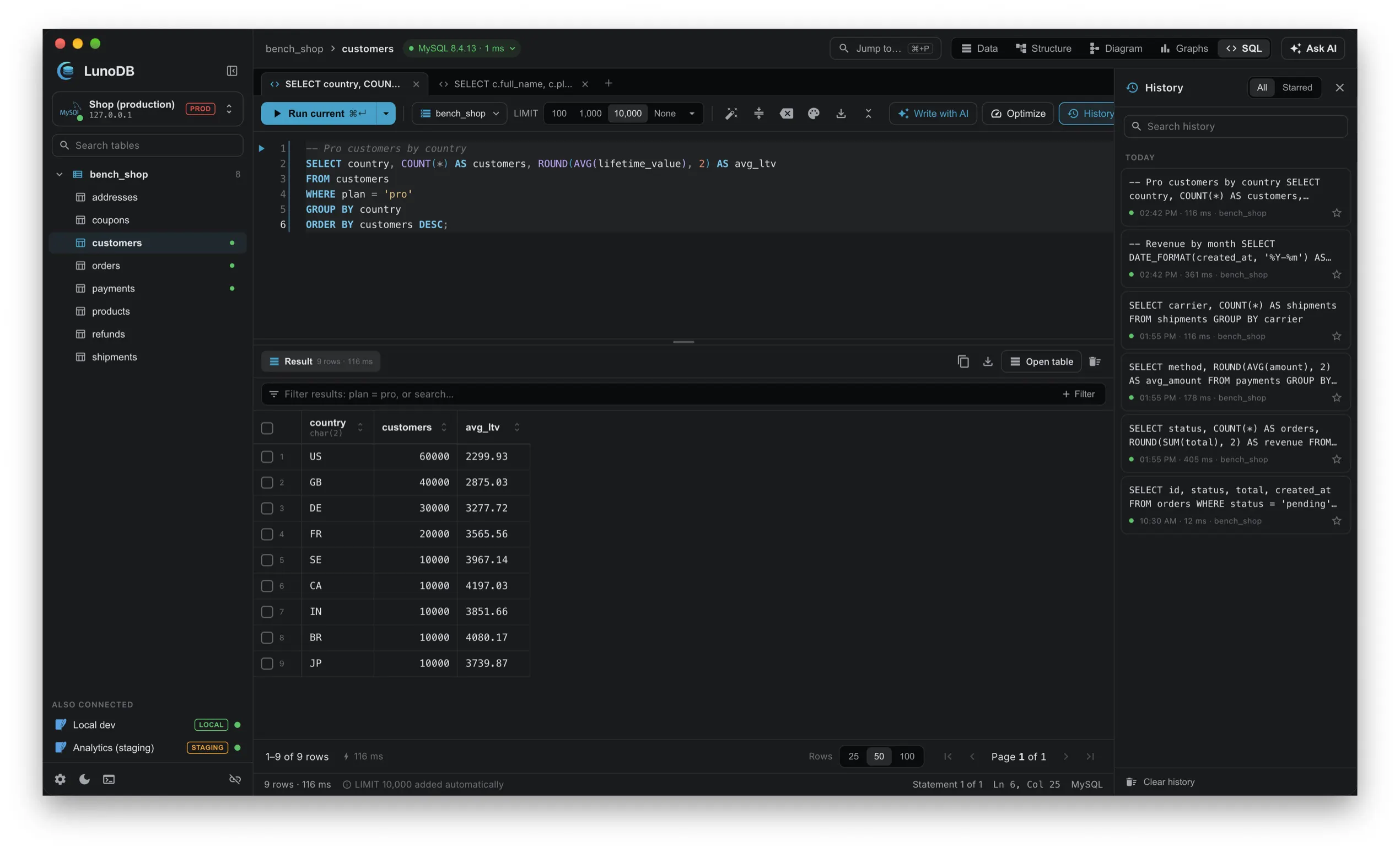This screenshot has width=1400, height=852.
Task: Star the SELECT carrier history entry
Action: pyautogui.click(x=1337, y=336)
